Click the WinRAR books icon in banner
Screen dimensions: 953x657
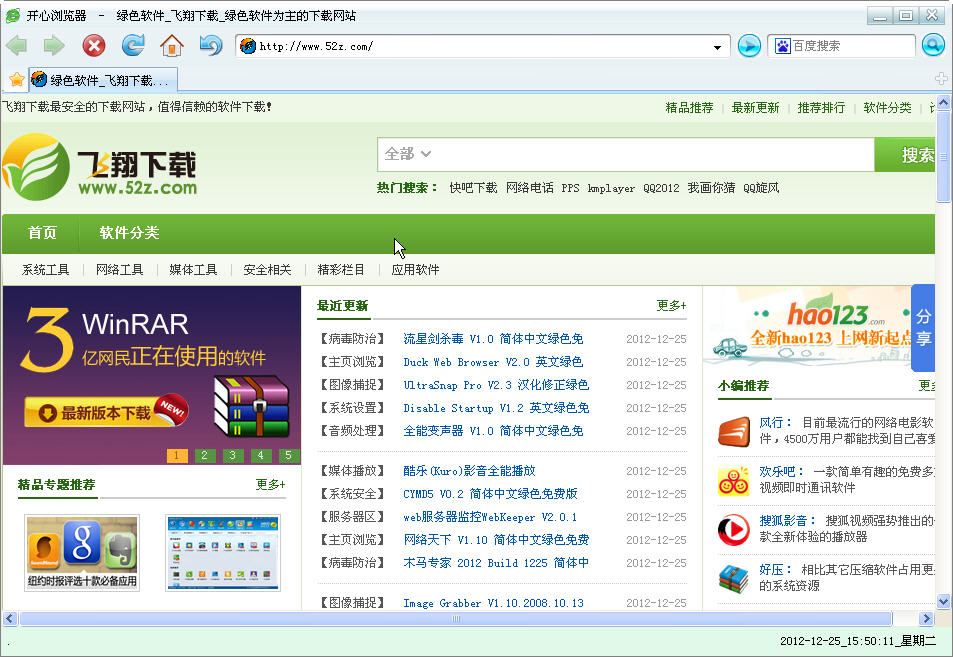pos(252,406)
